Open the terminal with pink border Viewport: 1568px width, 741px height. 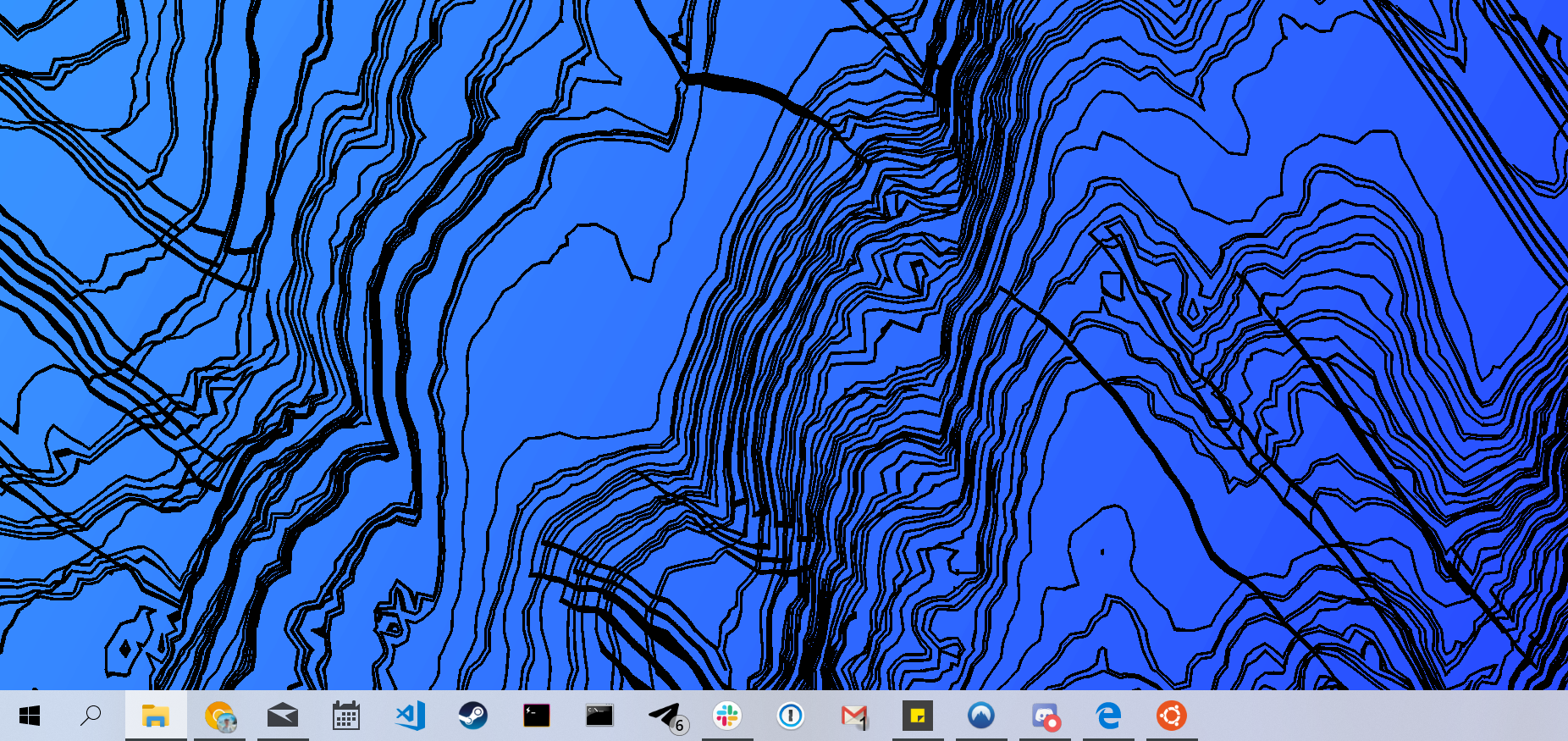coord(537,716)
